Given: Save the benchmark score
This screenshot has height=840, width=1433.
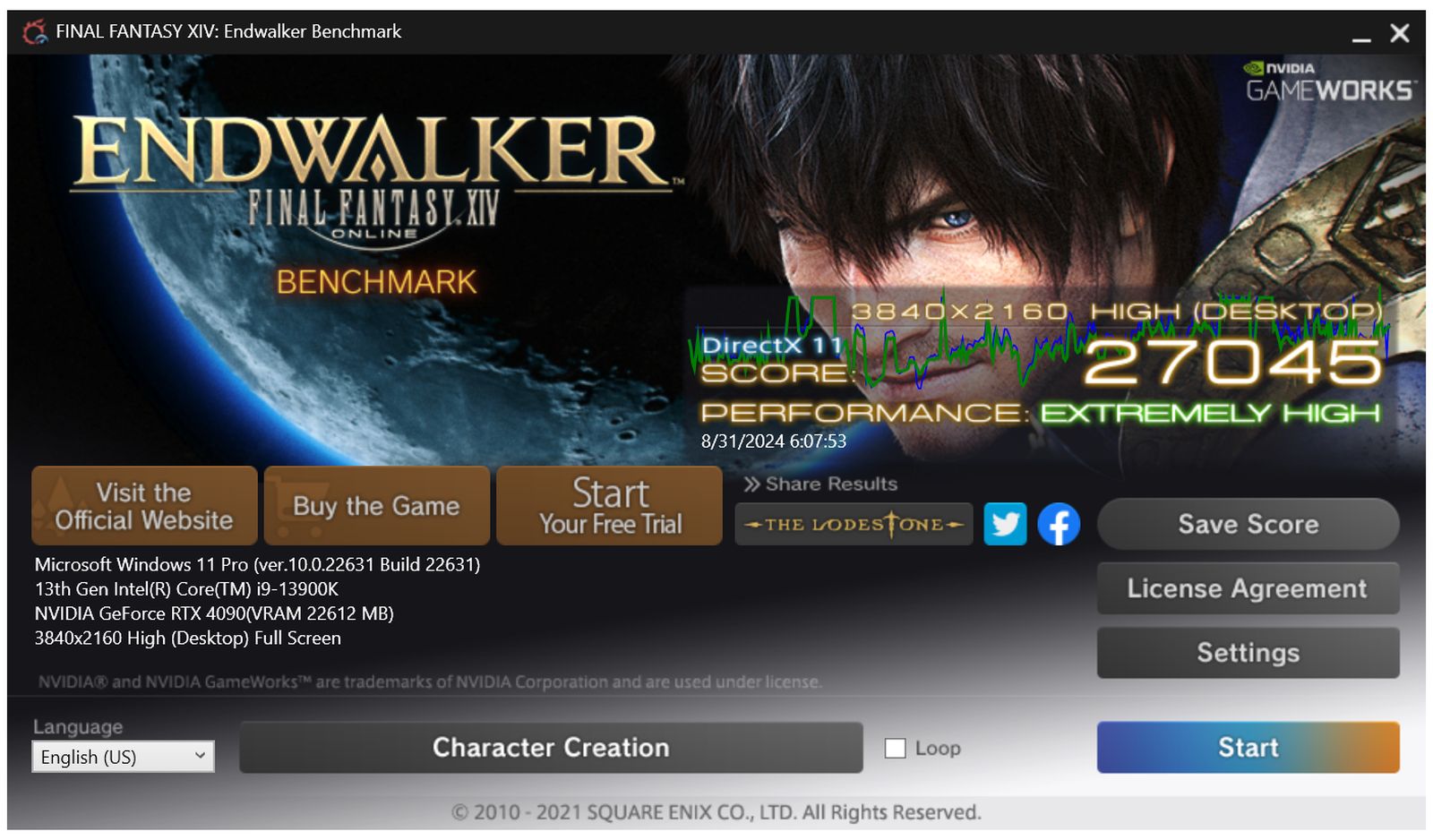Looking at the screenshot, I should point(1248,524).
